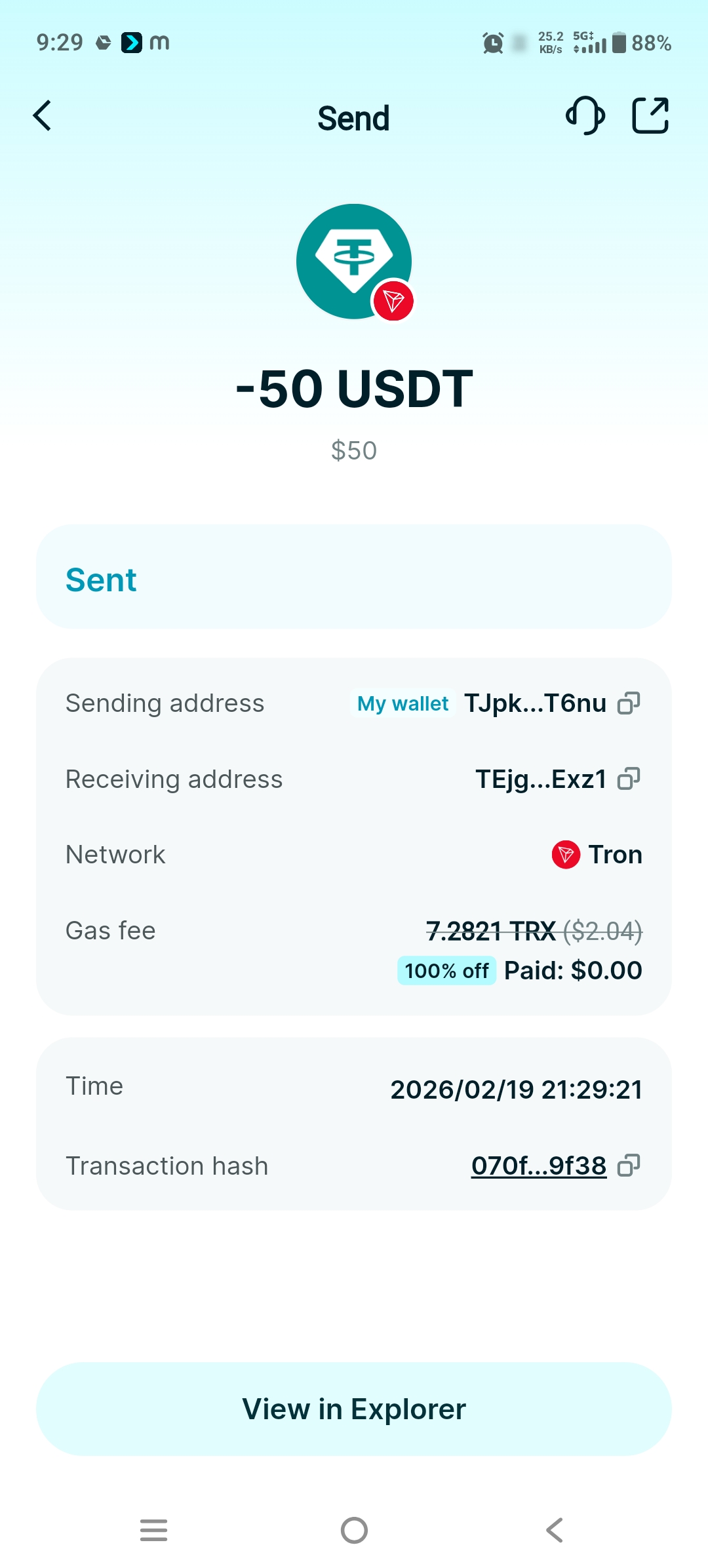Tap the receiving address text TEjg...Exz1
The width and height of the screenshot is (708, 1568).
pos(541,779)
